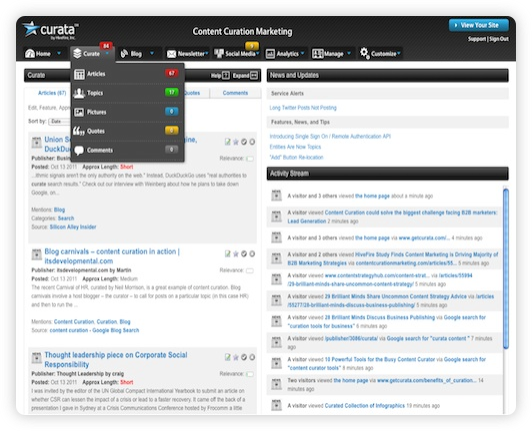Click the Activity Stream scrollbar thumb

click(x=506, y=269)
